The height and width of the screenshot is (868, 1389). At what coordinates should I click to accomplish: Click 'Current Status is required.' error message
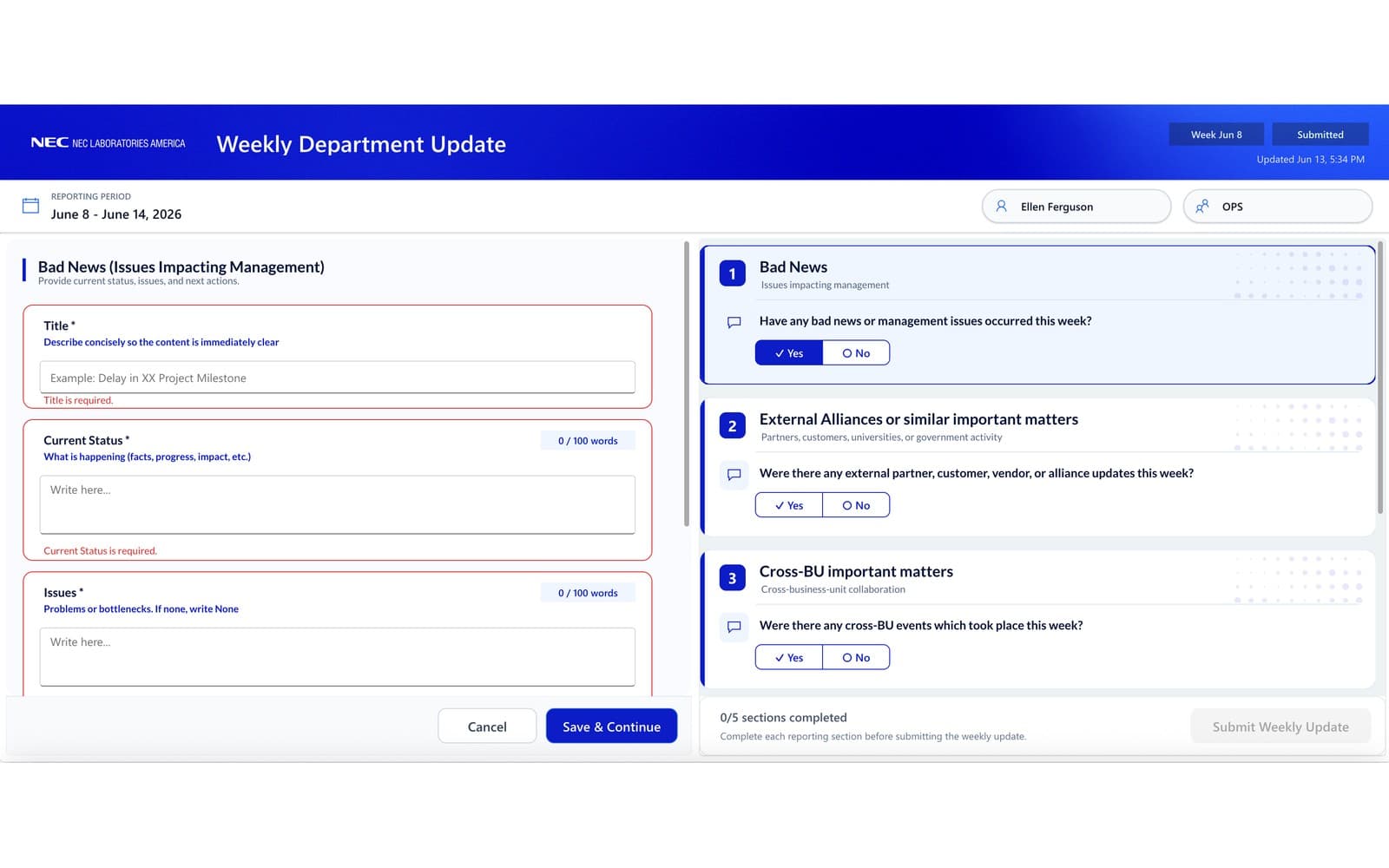click(x=100, y=550)
